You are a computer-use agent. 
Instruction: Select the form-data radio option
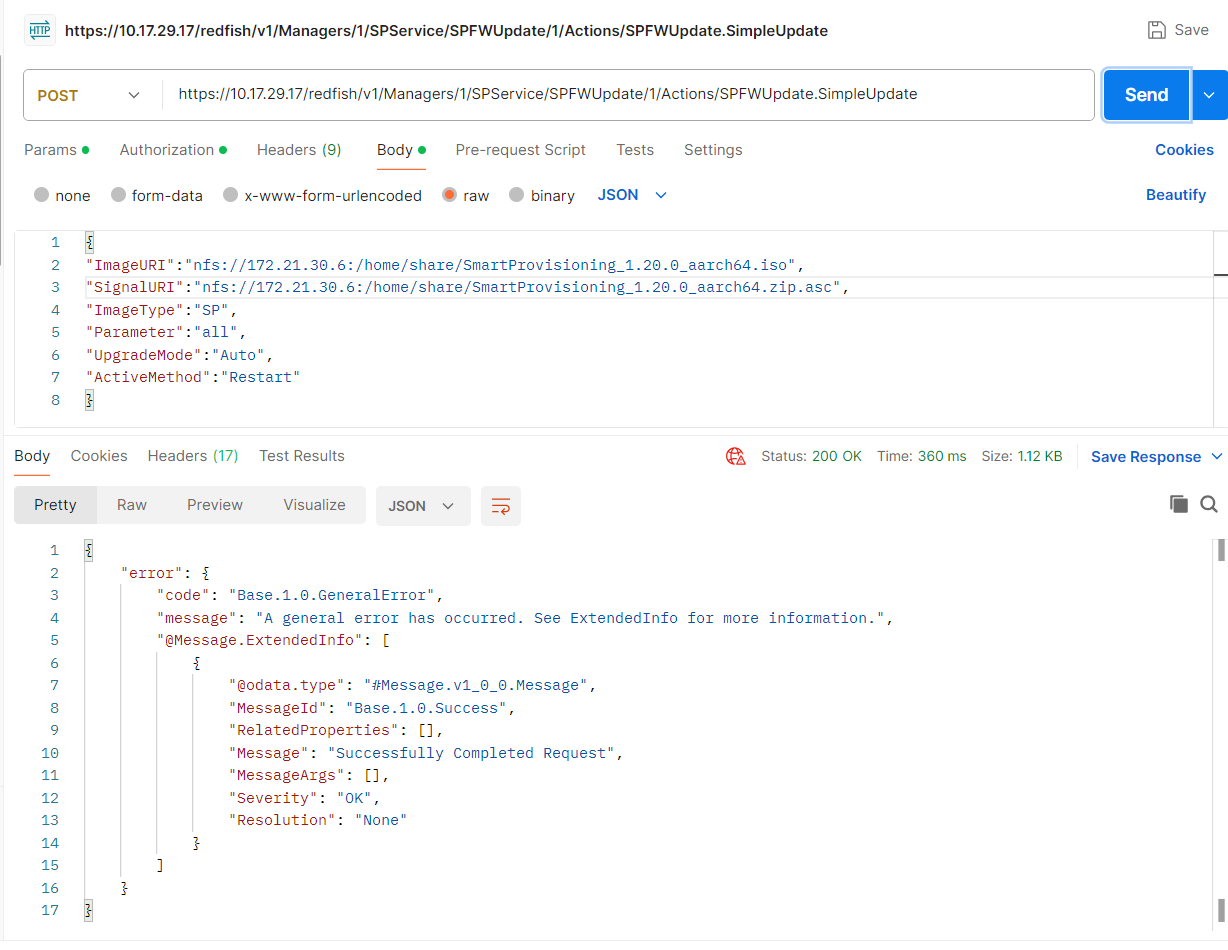point(119,196)
